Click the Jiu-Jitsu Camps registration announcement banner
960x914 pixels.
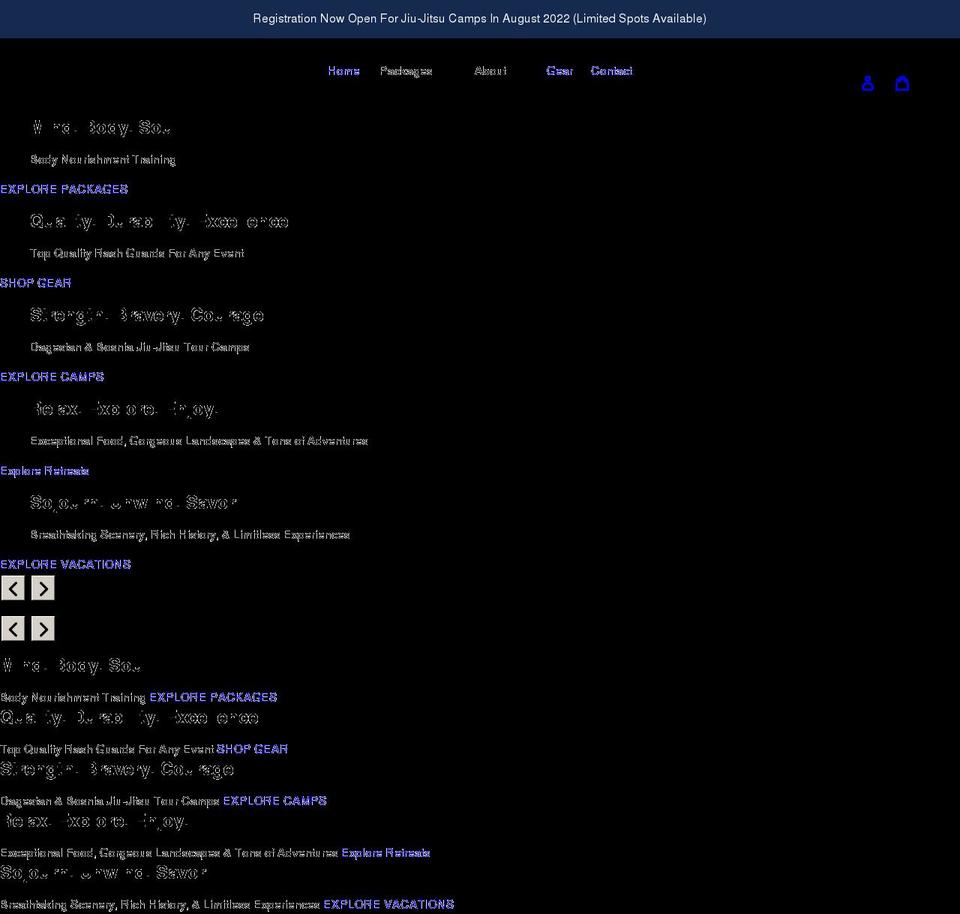point(480,19)
